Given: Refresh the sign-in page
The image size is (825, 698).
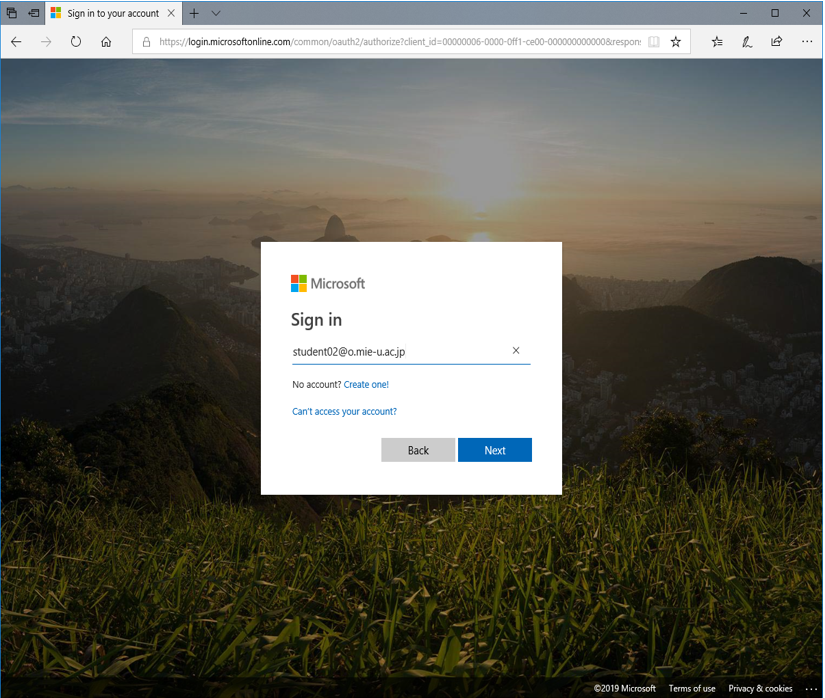Looking at the screenshot, I should coord(76,42).
